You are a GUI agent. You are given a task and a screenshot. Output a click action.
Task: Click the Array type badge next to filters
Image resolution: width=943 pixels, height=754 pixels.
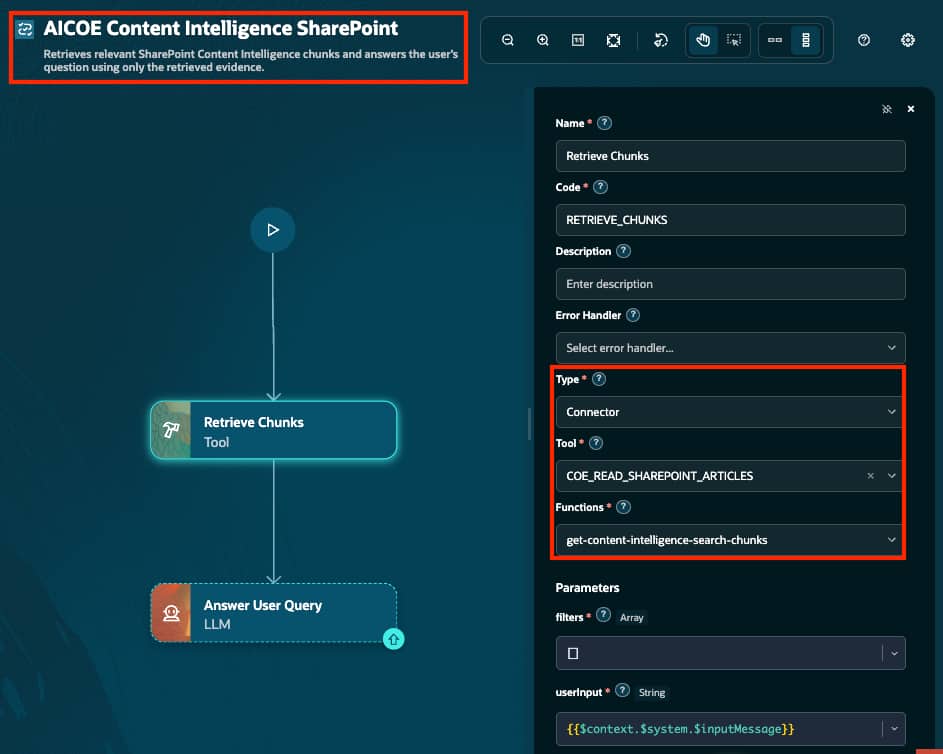pyautogui.click(x=631, y=618)
